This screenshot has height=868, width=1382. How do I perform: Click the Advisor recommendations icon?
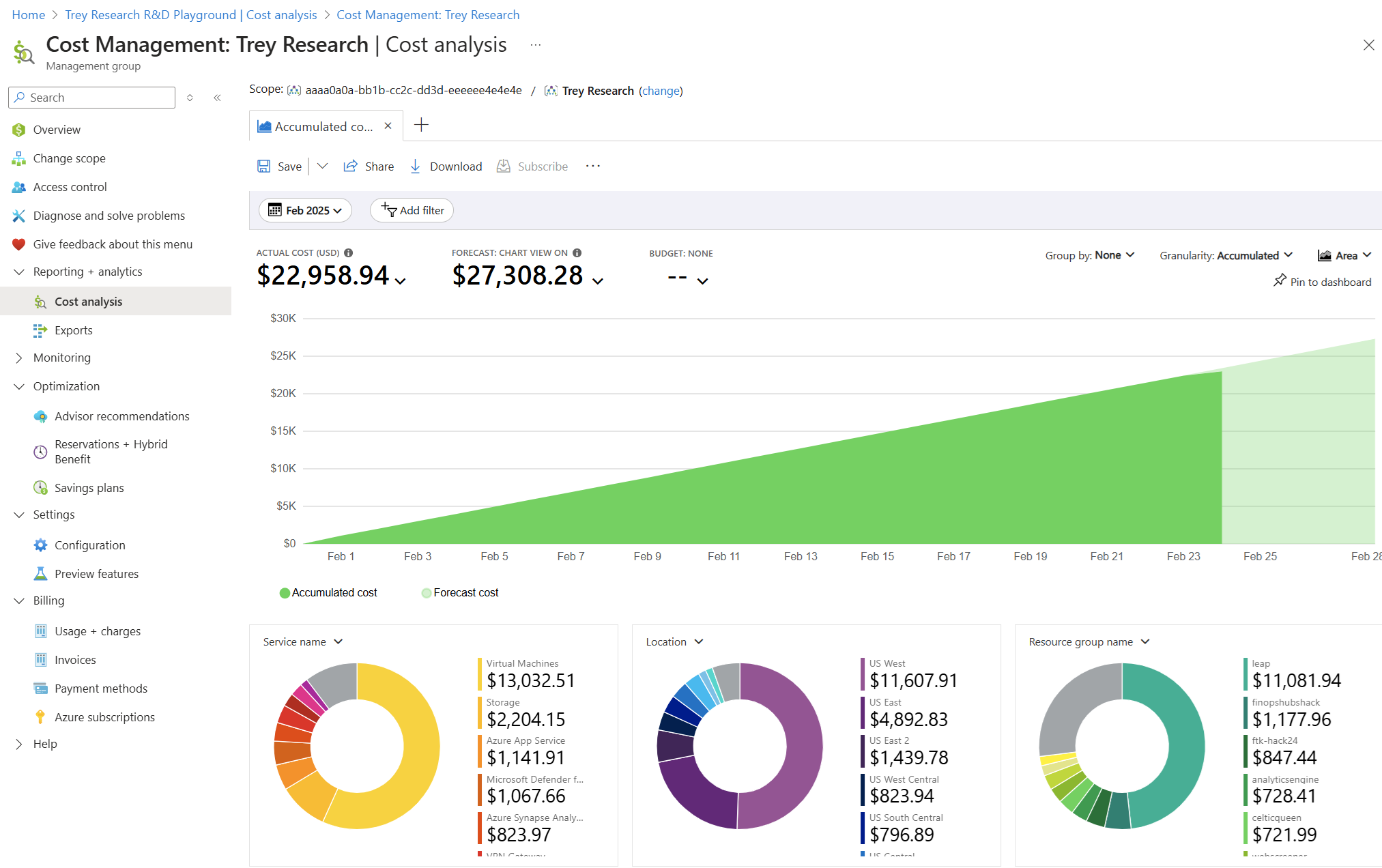click(x=40, y=415)
